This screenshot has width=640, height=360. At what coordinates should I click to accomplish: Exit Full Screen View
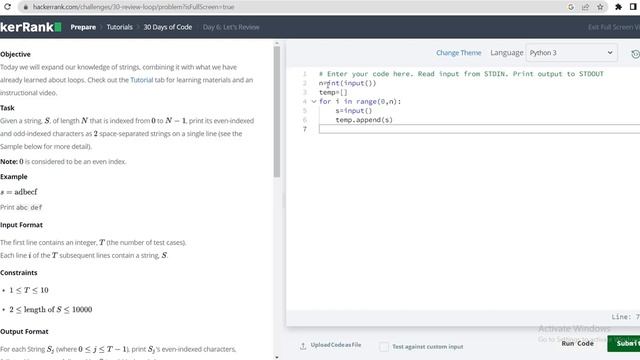[614, 27]
